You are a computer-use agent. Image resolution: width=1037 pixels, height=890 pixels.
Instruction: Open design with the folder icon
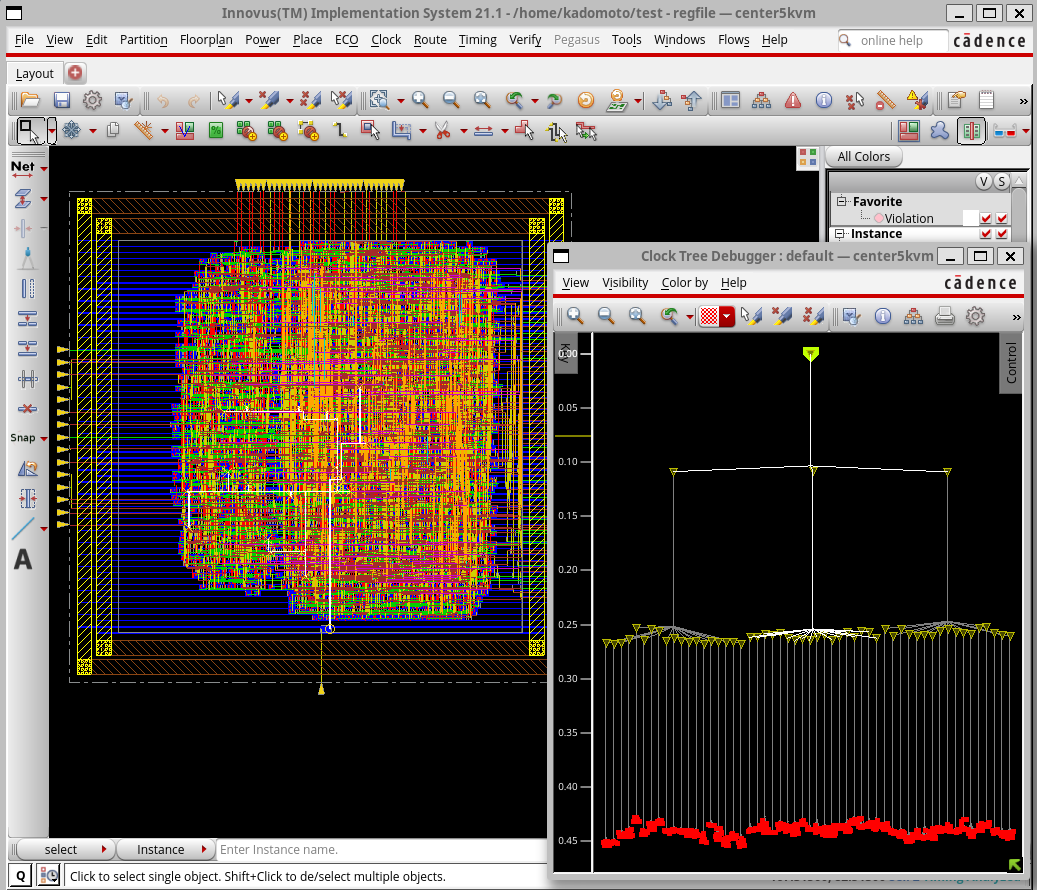30,100
